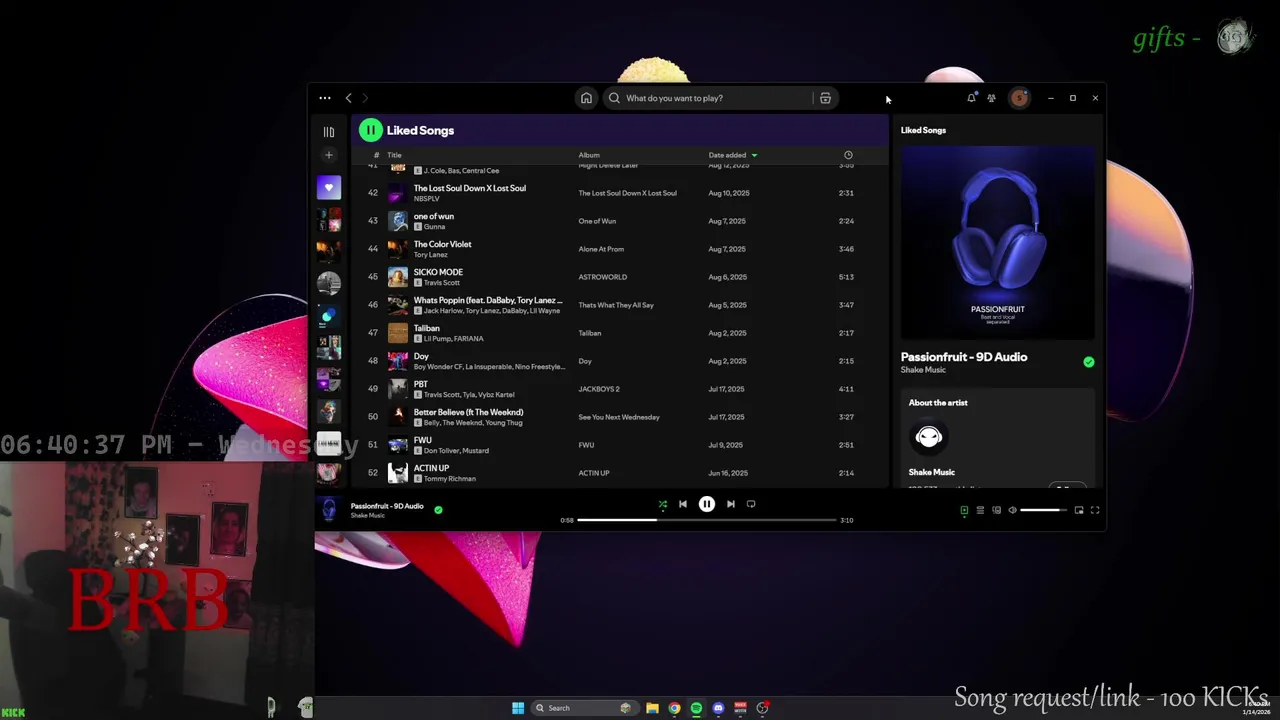The image size is (1280, 720).
Task: Skip to previous track
Action: click(683, 505)
